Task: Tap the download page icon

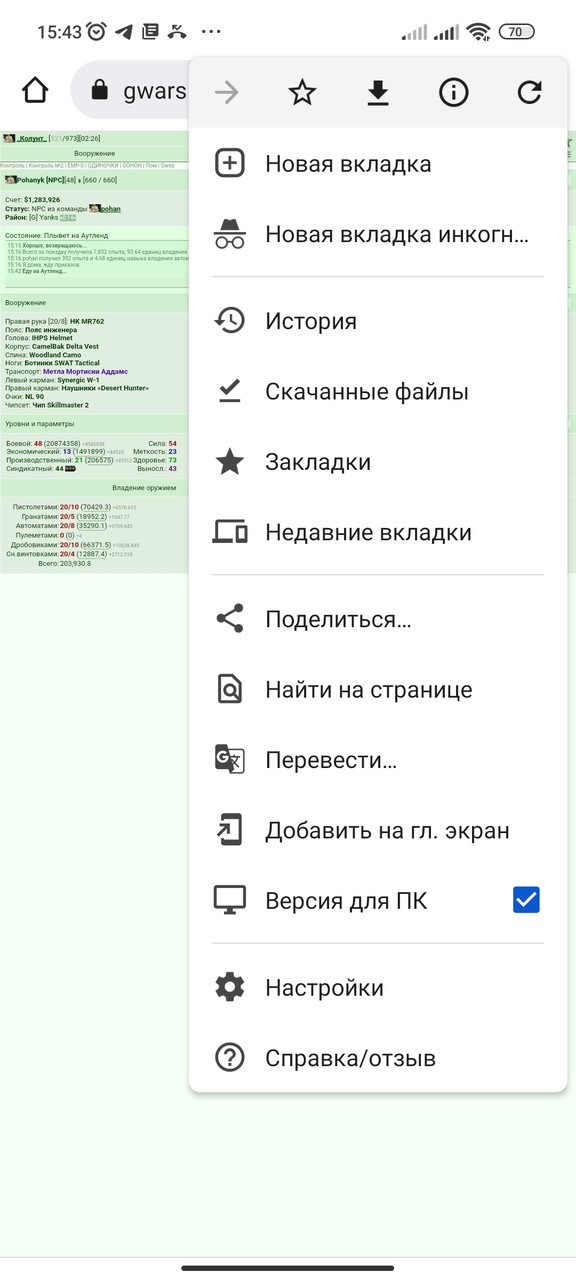Action: 377,93
